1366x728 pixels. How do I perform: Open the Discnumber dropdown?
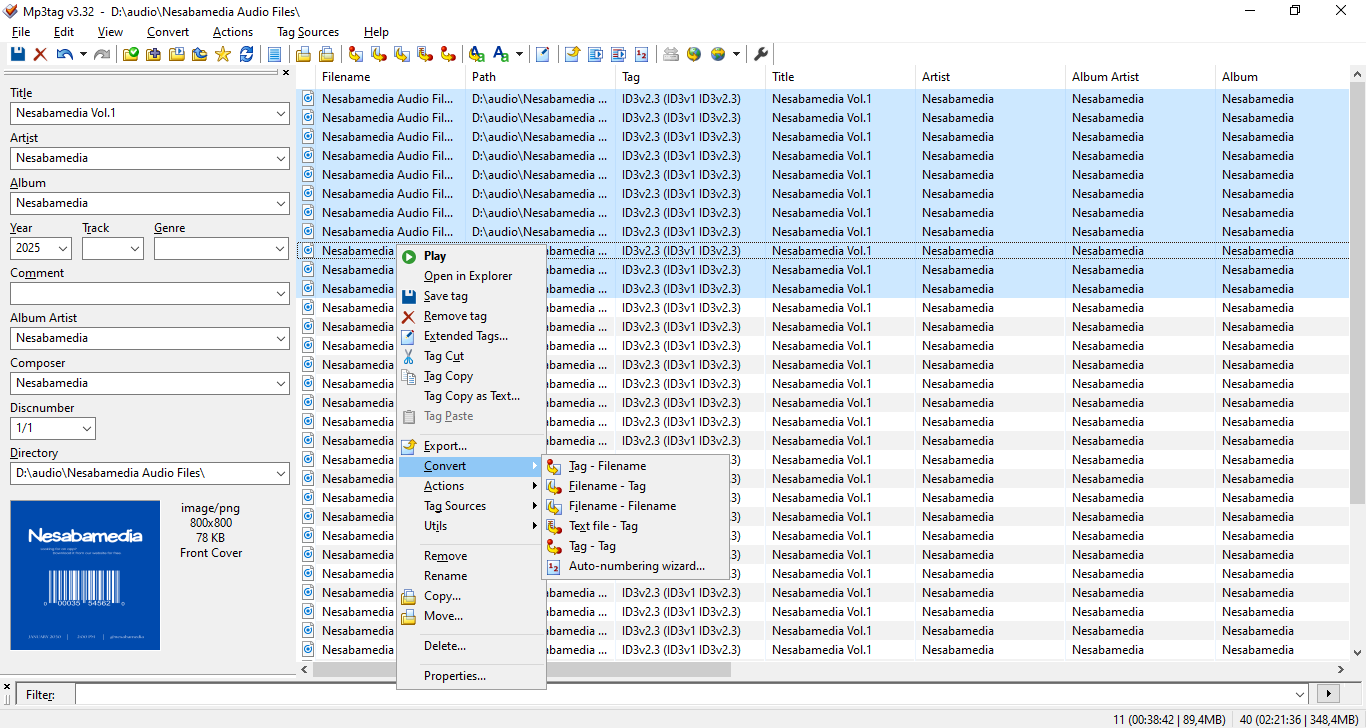tap(86, 429)
